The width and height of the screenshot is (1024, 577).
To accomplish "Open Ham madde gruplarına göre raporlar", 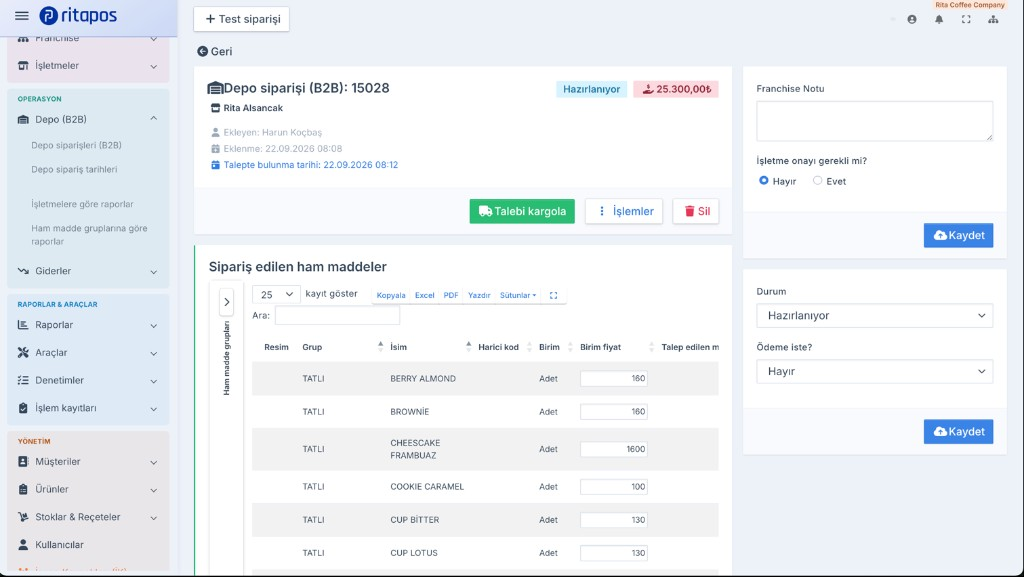I will 89,235.
